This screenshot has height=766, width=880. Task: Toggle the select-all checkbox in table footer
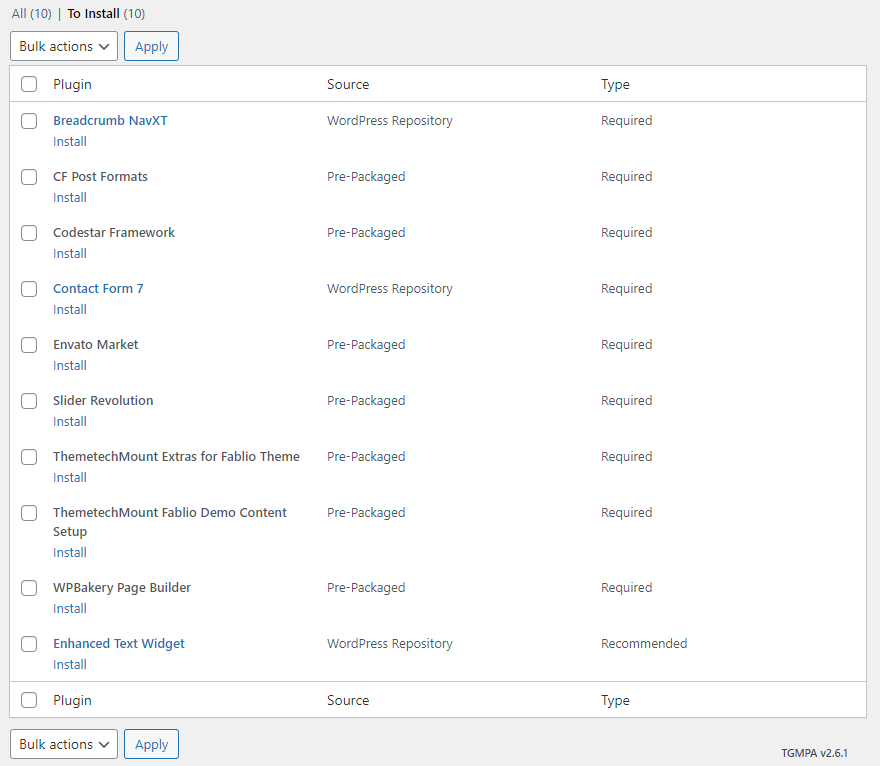tap(29, 700)
